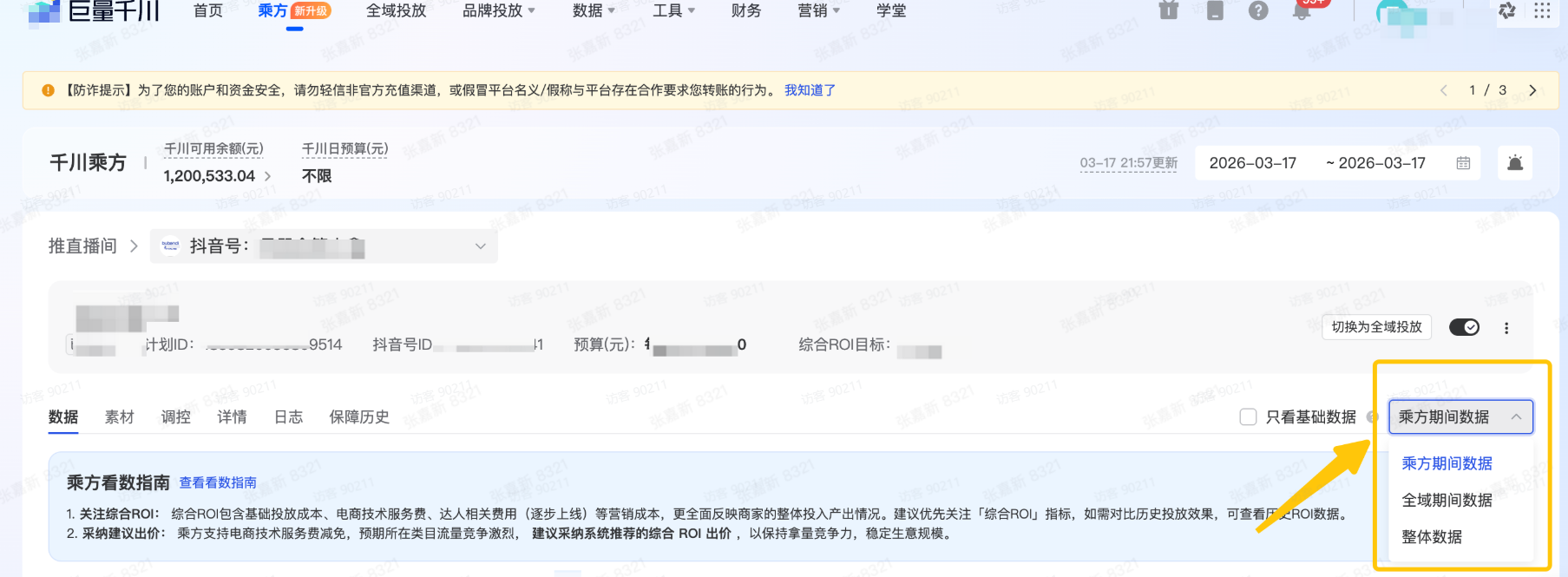
Task: Click the 不限 daily budget value
Action: (x=317, y=176)
